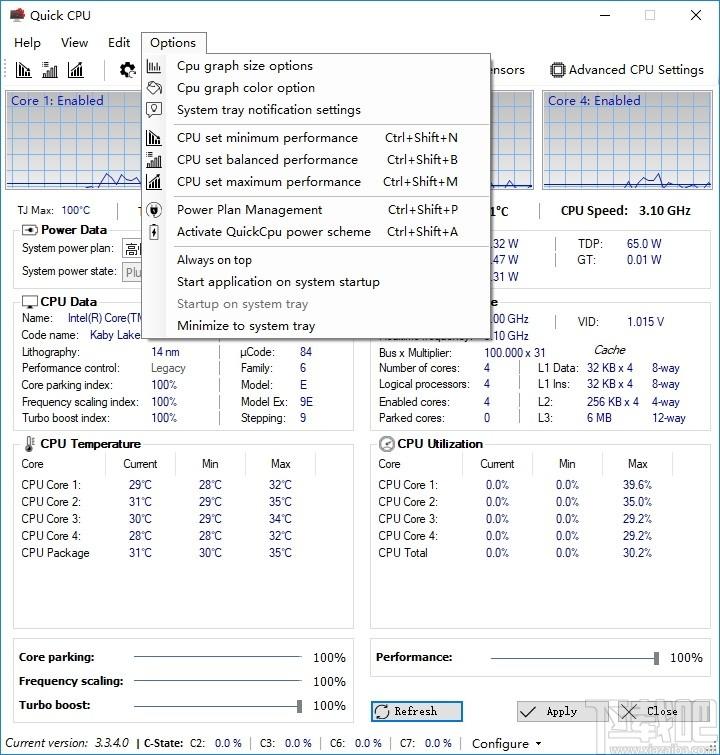Image resolution: width=720 pixels, height=755 pixels.
Task: Click the Refresh button
Action: 417,712
